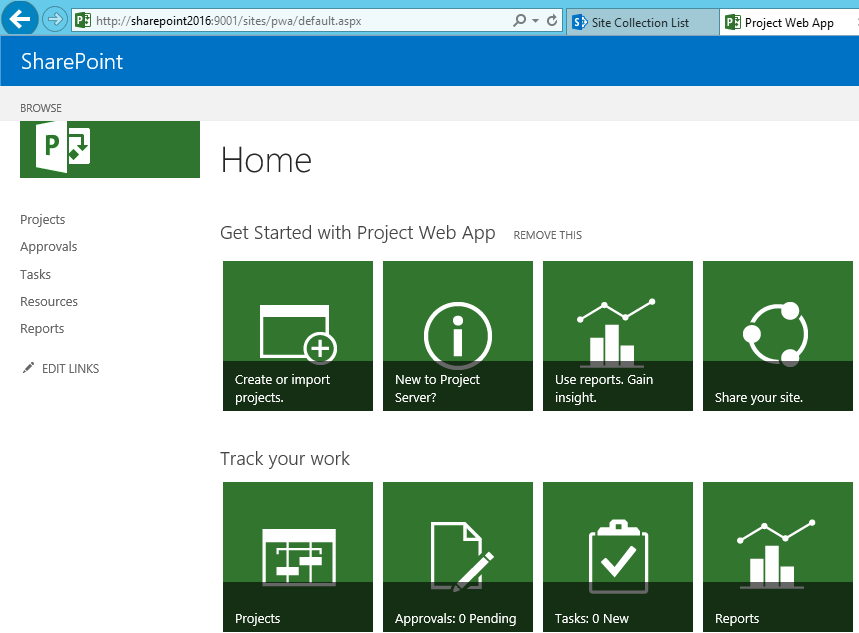Click the New to Project Server info icon
The height and width of the screenshot is (633, 859).
tap(458, 335)
